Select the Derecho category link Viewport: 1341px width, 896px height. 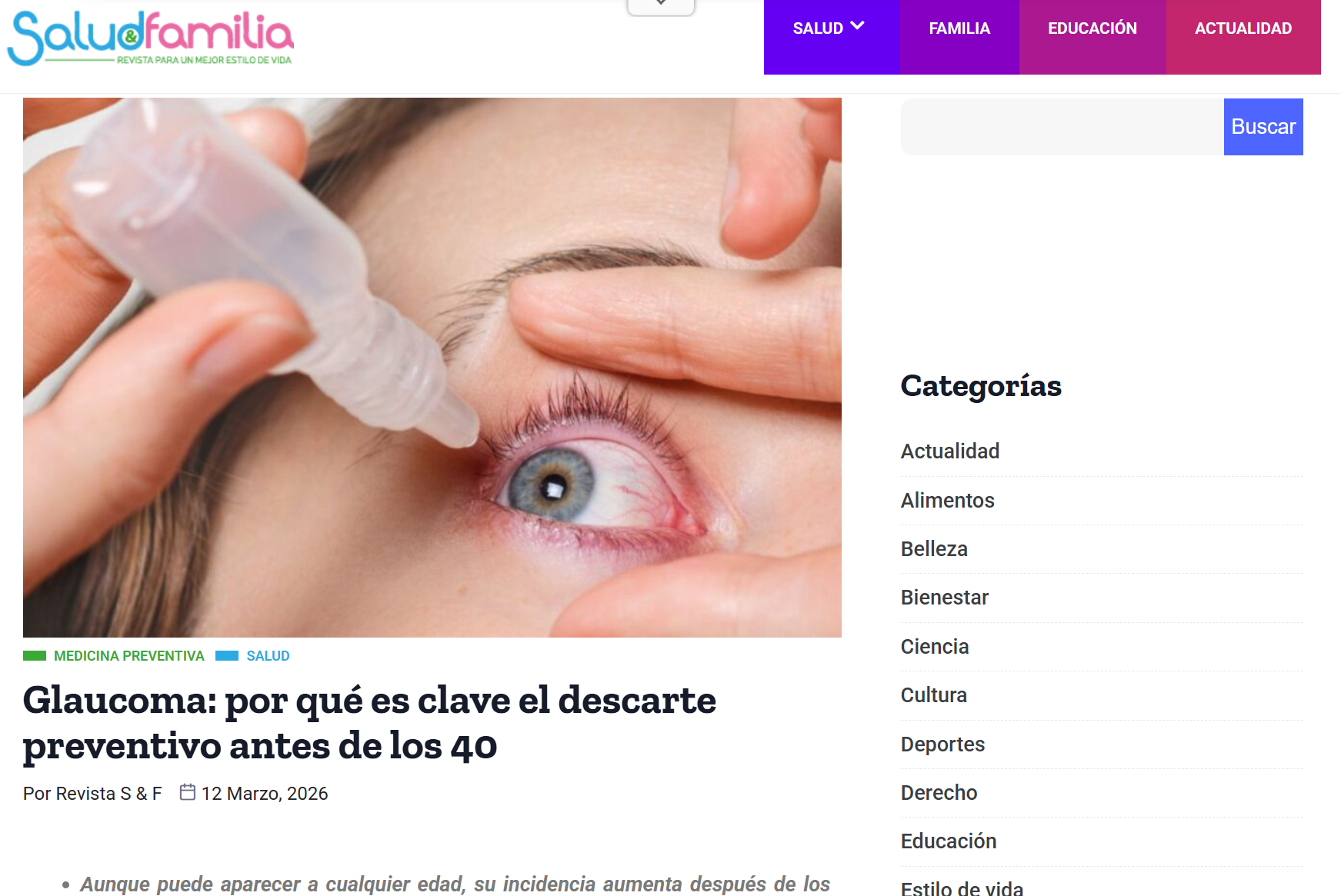click(x=939, y=793)
